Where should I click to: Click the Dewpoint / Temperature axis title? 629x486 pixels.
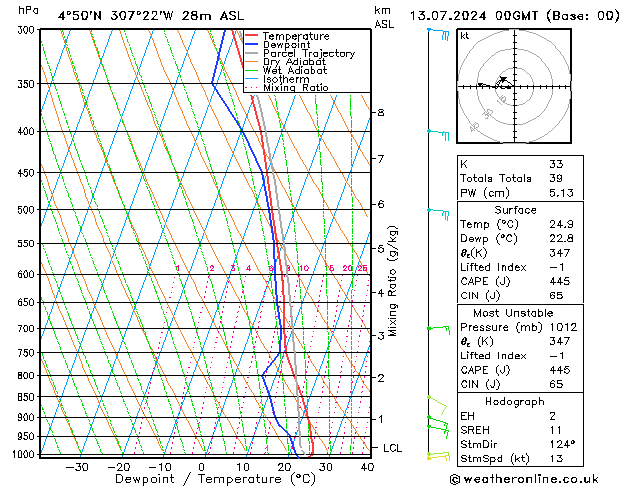[215, 479]
